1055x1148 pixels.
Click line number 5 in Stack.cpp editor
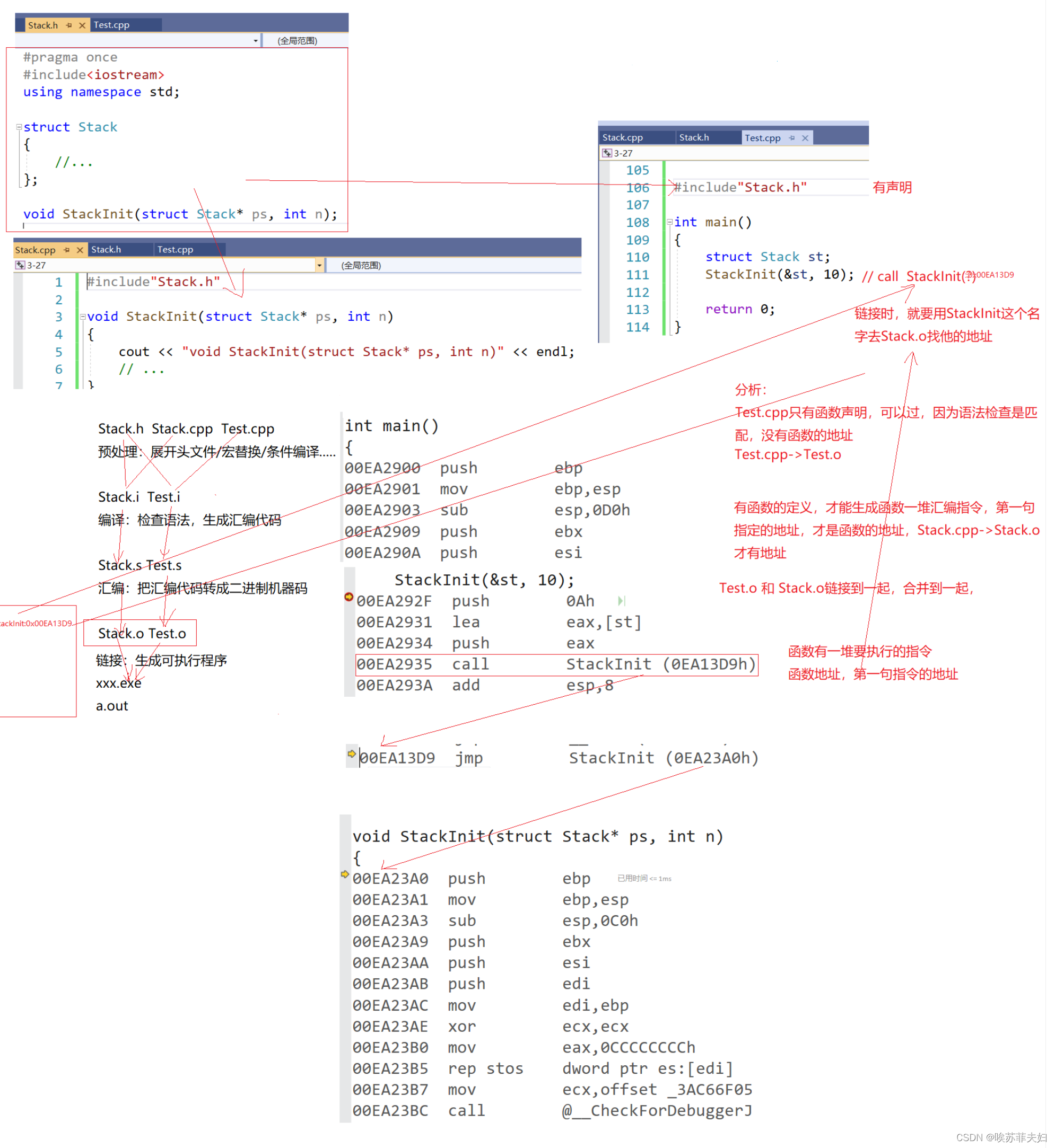tap(59, 352)
